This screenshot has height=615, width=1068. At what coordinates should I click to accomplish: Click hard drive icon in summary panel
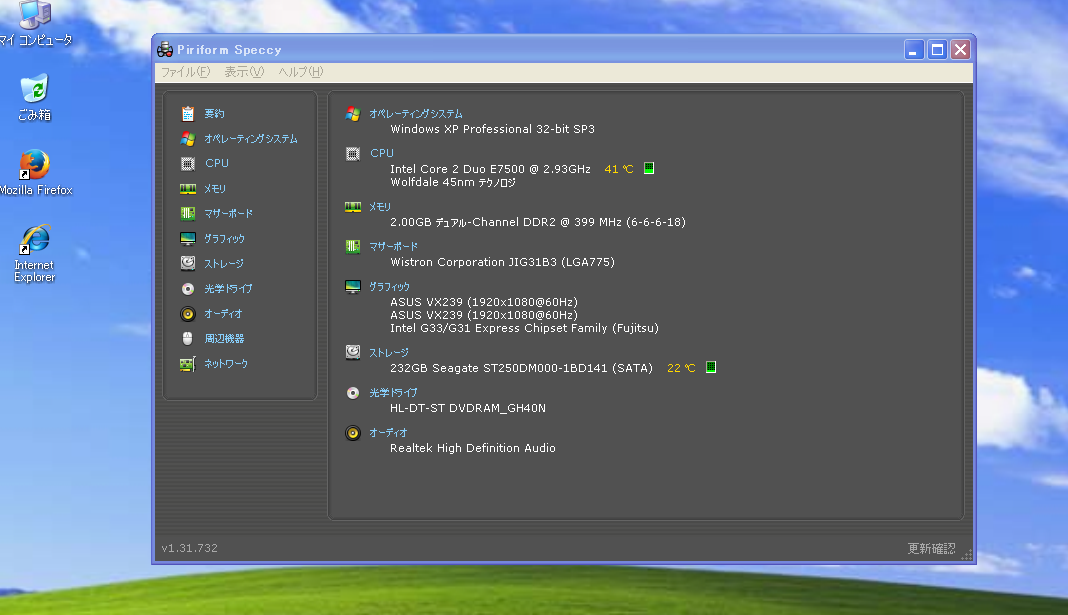coord(353,352)
